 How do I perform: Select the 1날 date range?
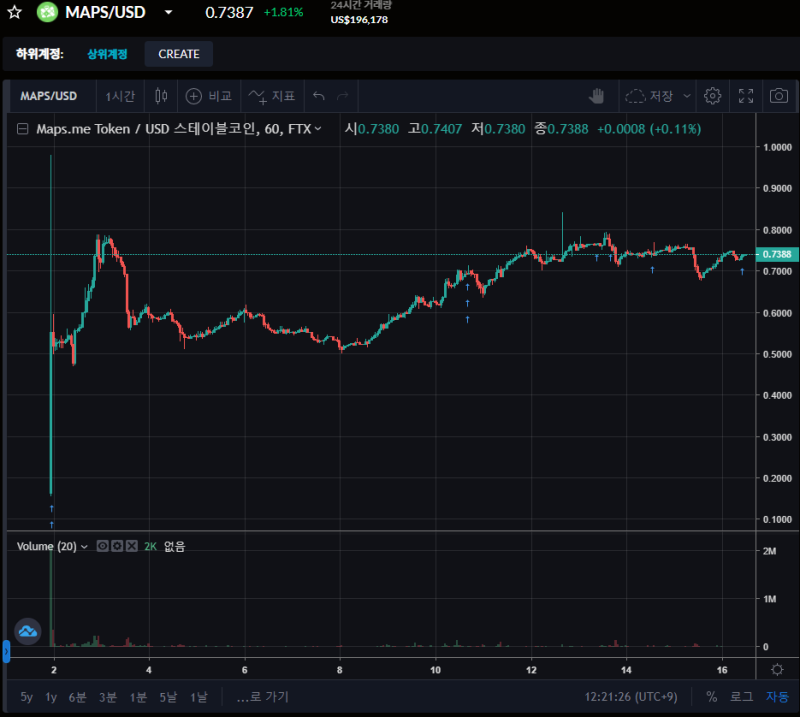198,697
